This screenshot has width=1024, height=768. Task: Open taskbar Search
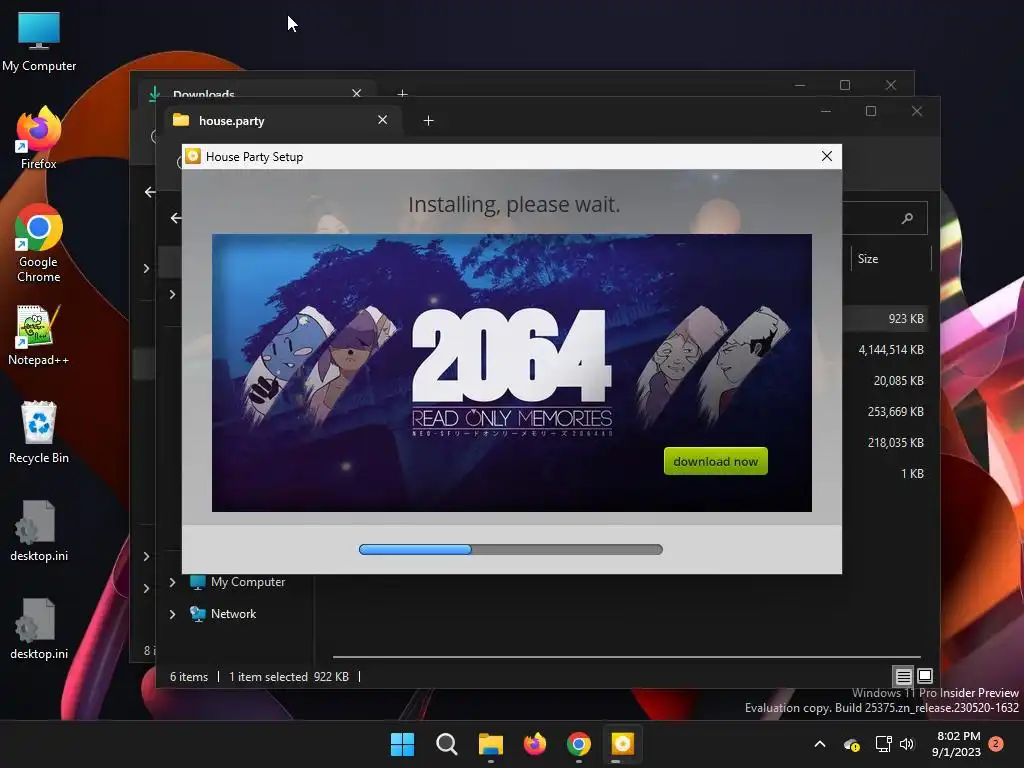pyautogui.click(x=447, y=744)
